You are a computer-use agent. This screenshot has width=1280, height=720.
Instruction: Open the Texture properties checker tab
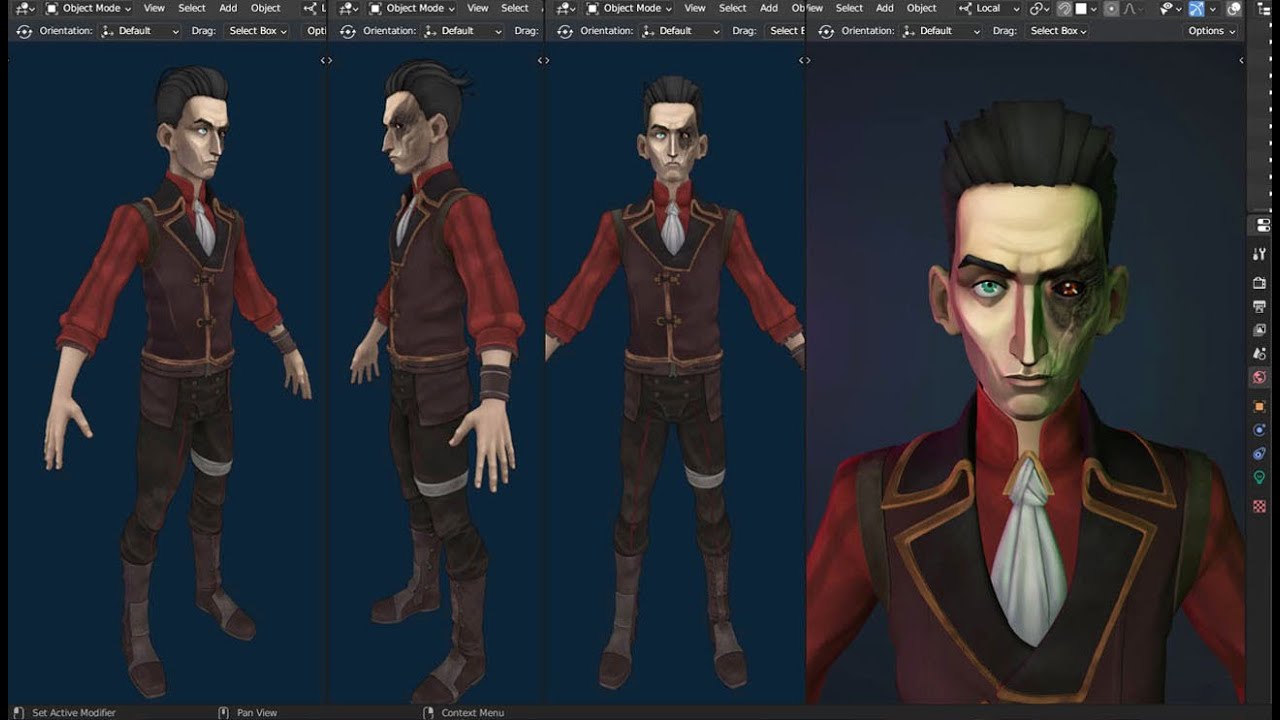[1260, 506]
